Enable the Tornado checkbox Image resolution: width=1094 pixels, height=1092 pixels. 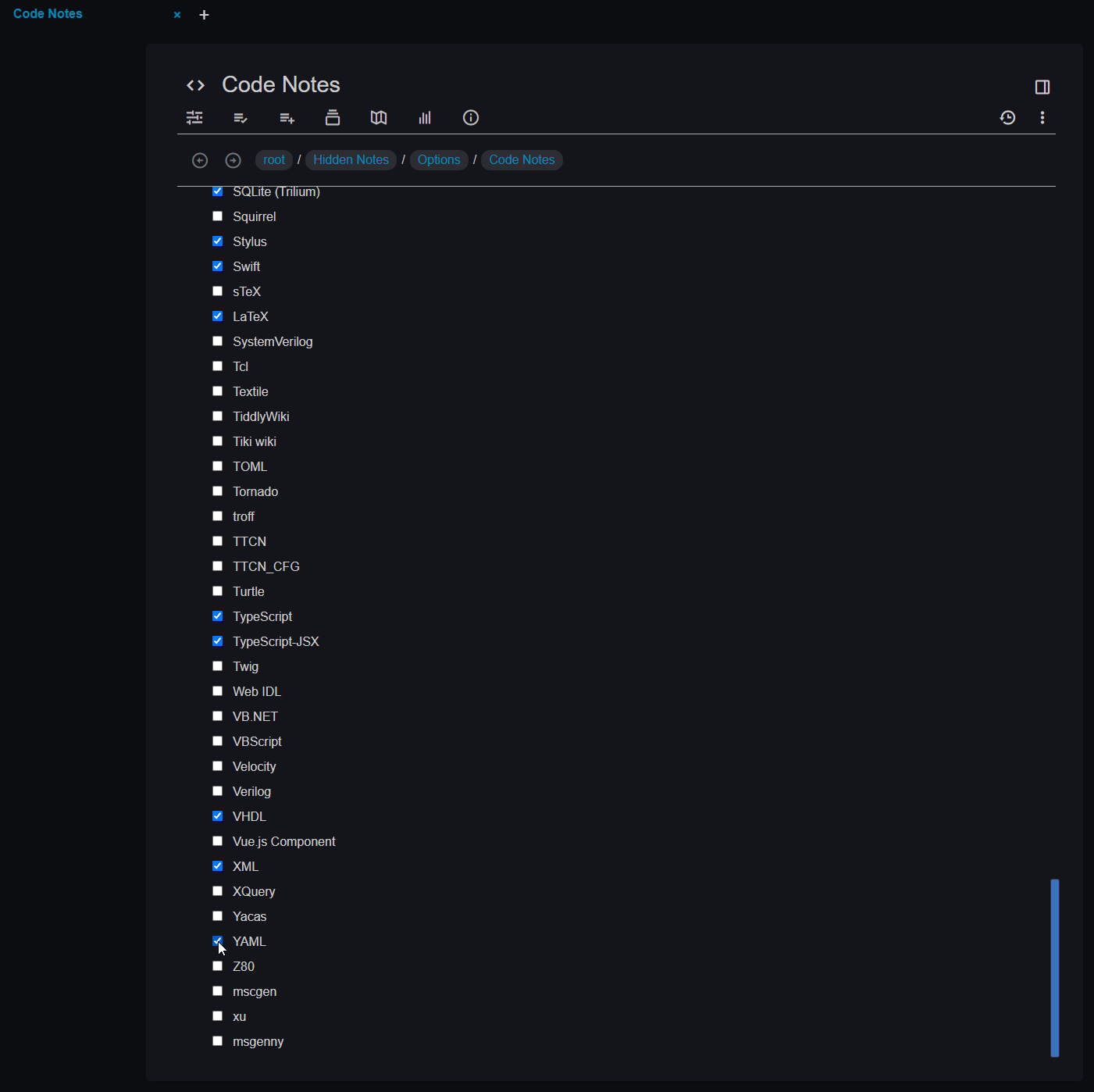click(218, 491)
